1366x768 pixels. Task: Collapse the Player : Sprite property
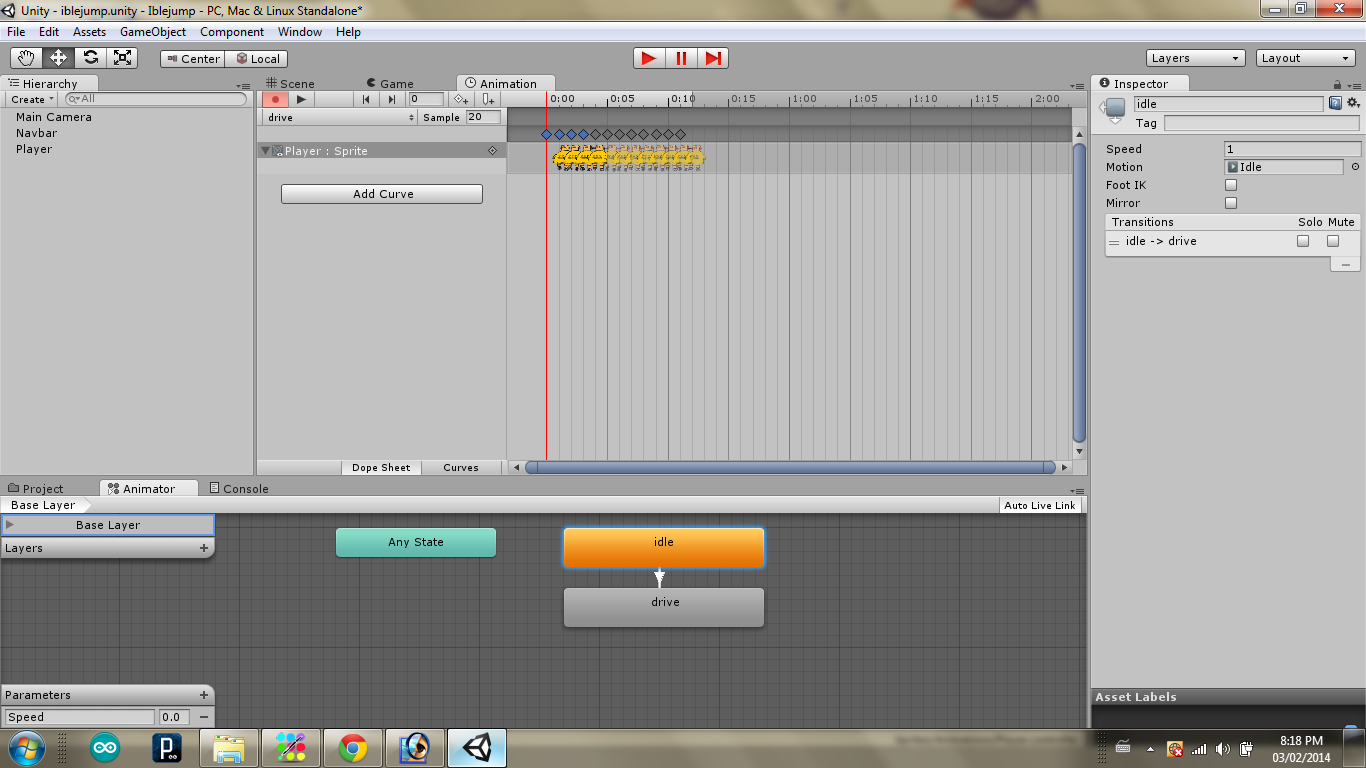(x=266, y=151)
